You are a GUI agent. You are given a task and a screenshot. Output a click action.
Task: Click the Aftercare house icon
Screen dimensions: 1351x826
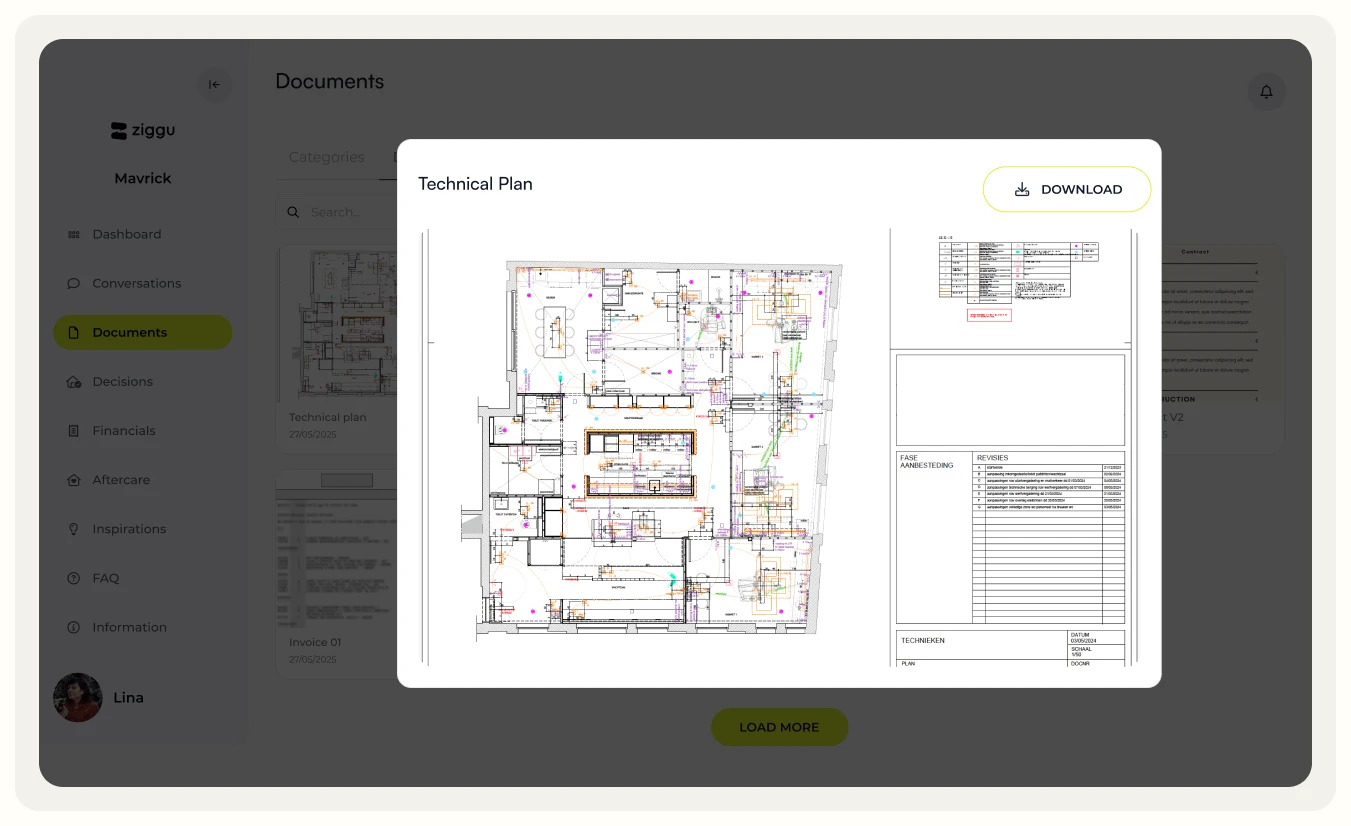point(73,479)
